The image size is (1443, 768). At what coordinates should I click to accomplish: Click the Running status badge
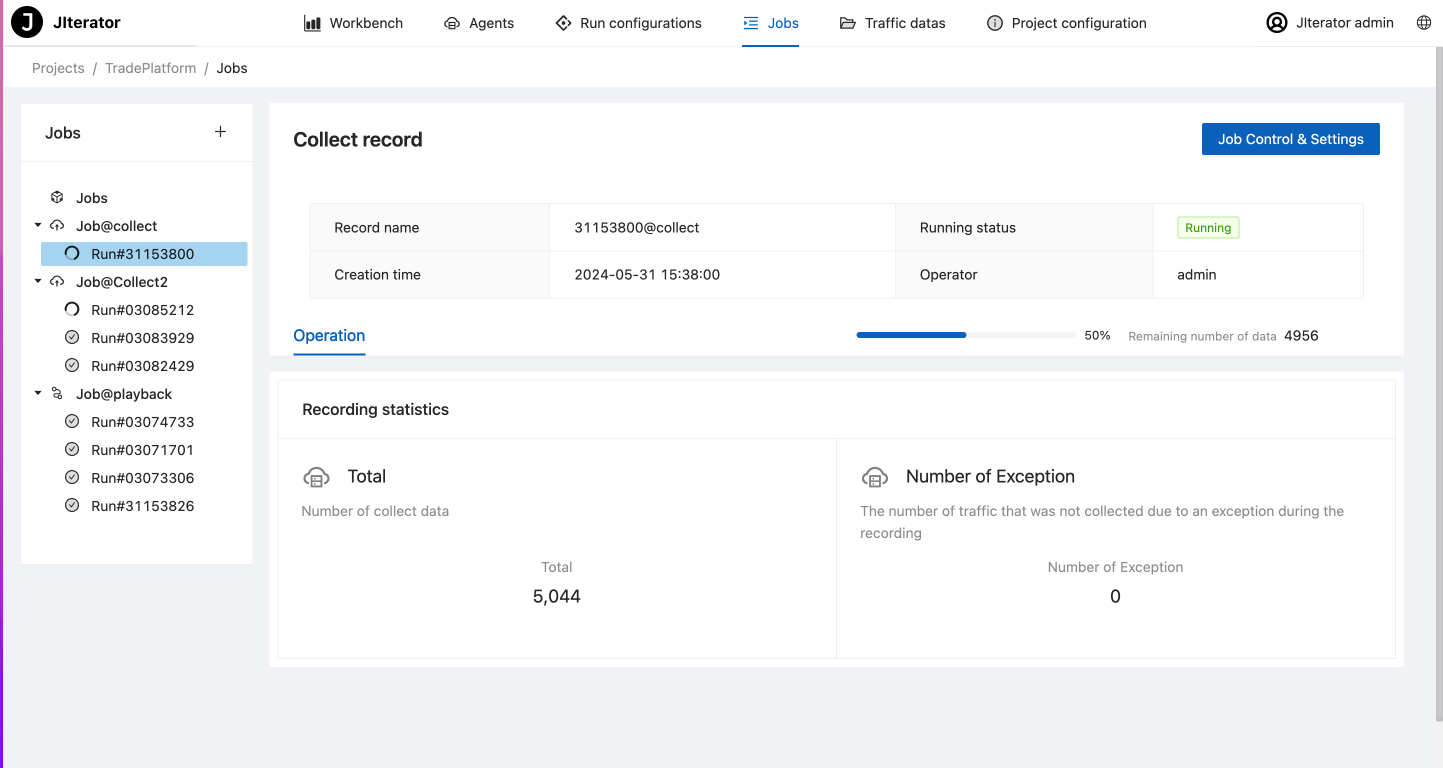pyautogui.click(x=1208, y=228)
